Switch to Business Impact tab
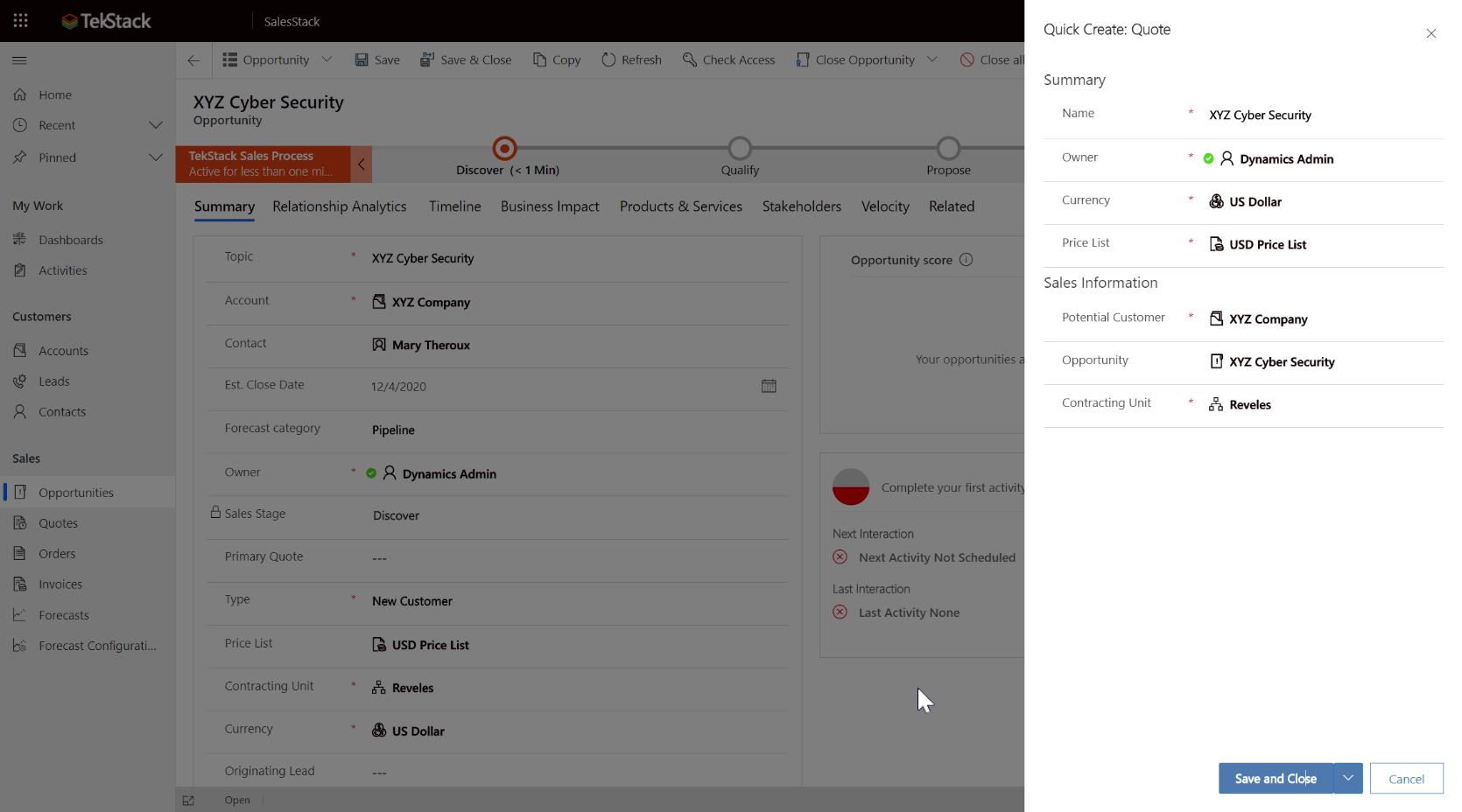 coord(550,206)
